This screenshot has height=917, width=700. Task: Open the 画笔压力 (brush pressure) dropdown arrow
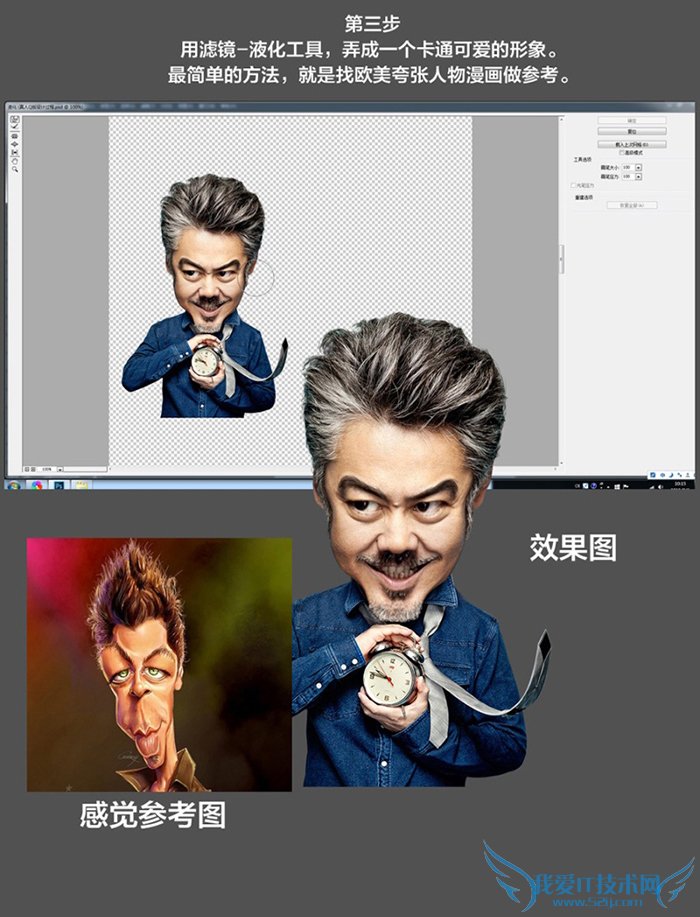click(639, 177)
